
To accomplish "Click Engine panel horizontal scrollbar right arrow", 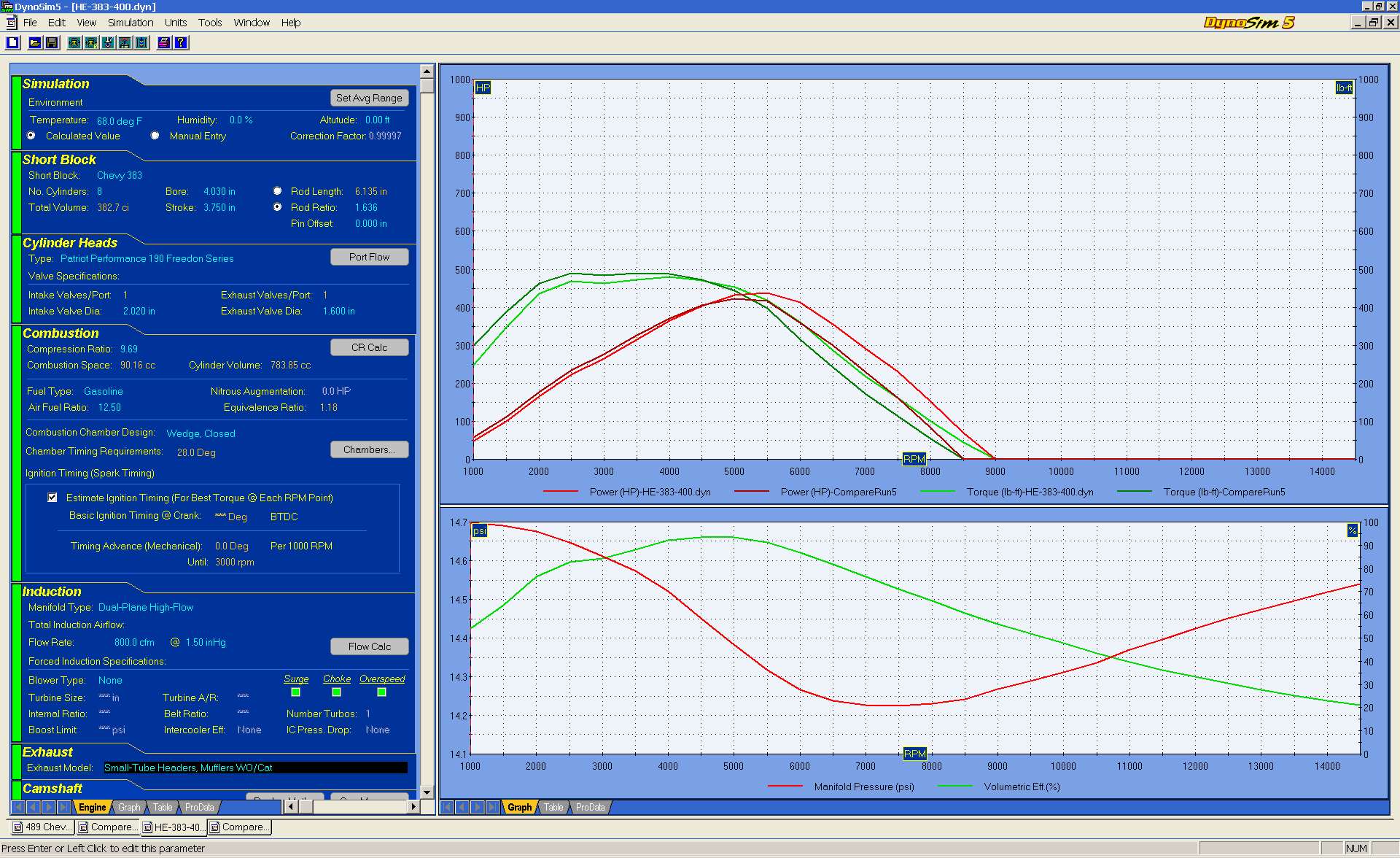I will [414, 806].
